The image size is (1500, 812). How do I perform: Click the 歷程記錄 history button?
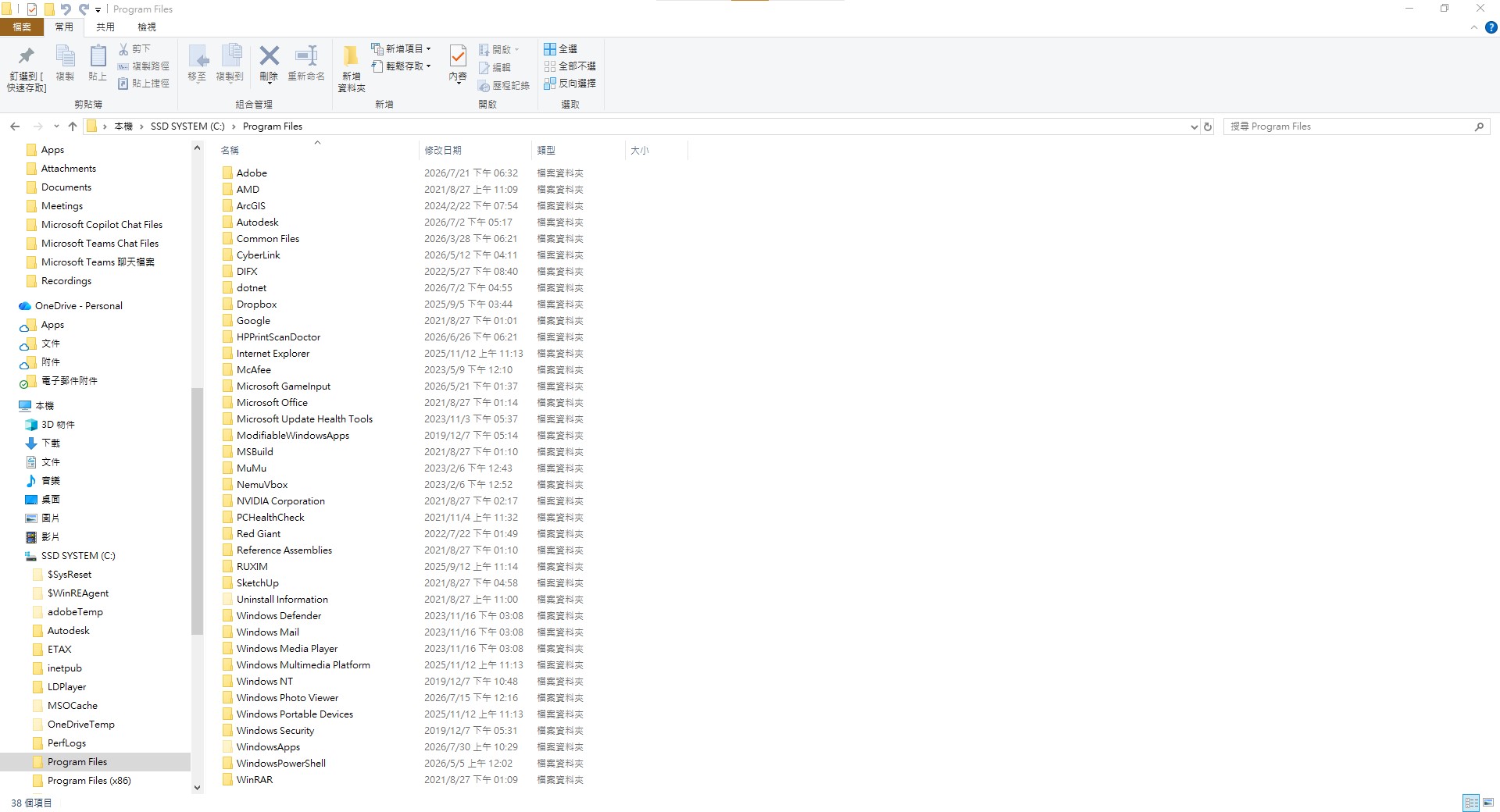coord(504,85)
